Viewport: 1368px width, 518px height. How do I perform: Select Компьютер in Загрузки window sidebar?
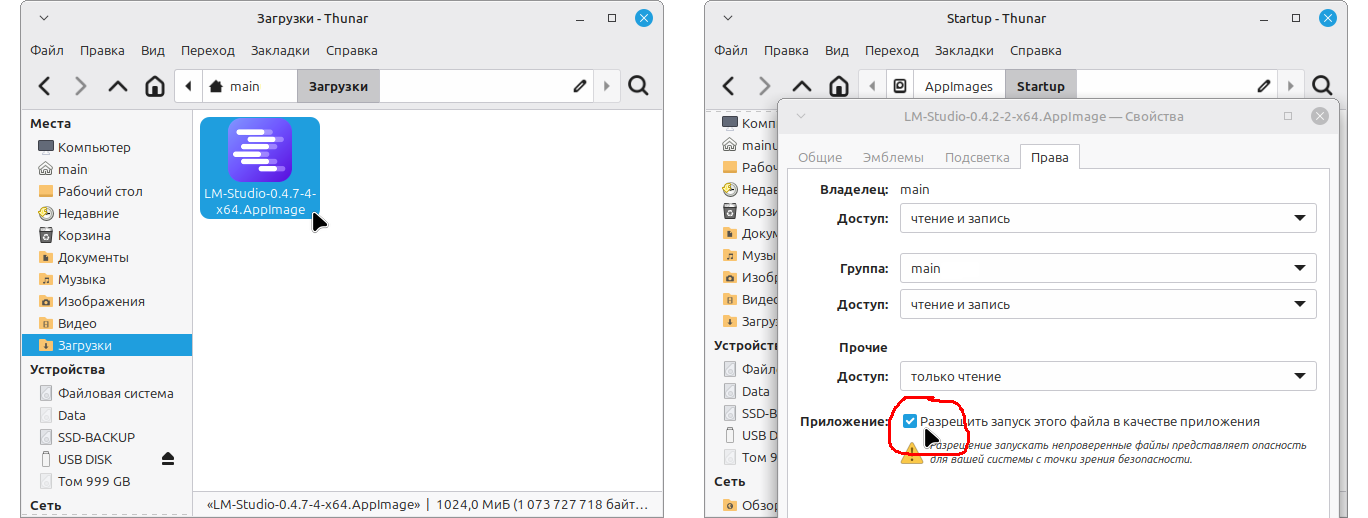[107, 147]
